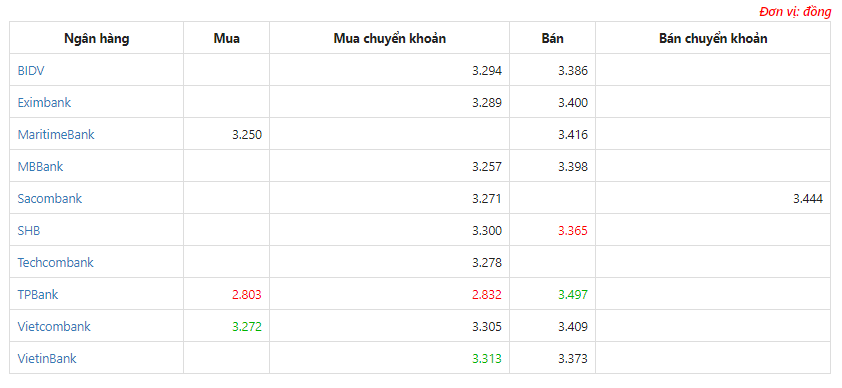Viewport: 842px width, 388px height.
Task: Click the Mua column header
Action: 227,39
